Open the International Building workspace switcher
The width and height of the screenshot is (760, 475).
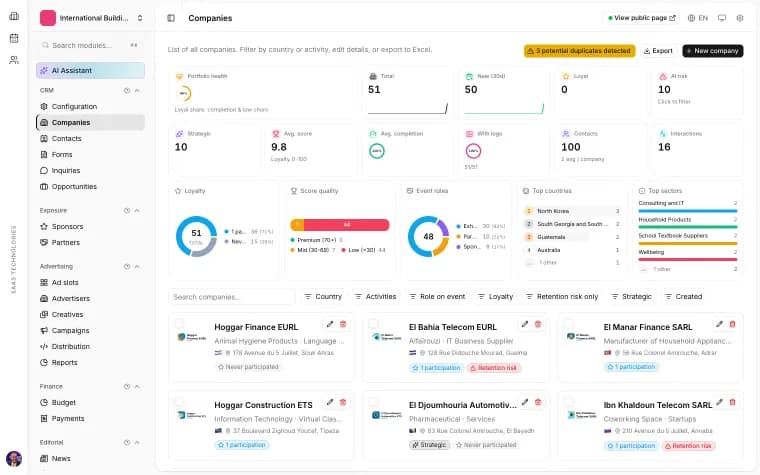(92, 18)
